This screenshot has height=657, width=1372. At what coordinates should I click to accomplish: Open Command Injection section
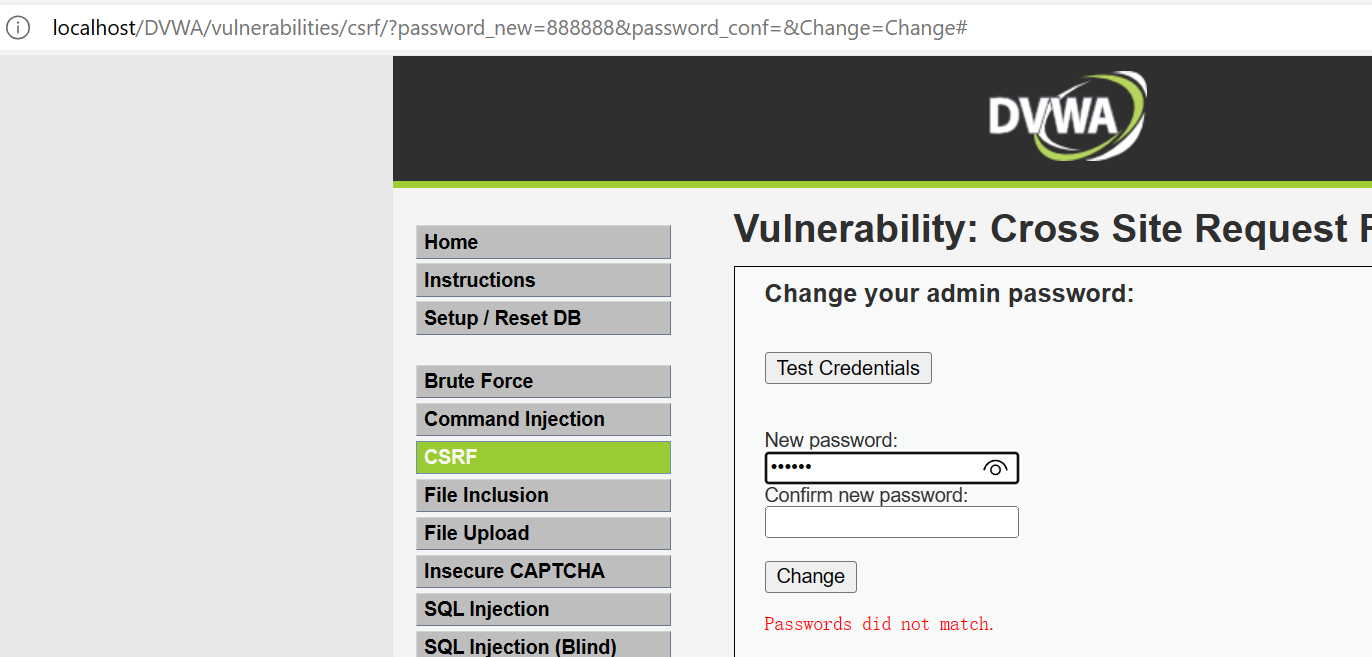(543, 419)
